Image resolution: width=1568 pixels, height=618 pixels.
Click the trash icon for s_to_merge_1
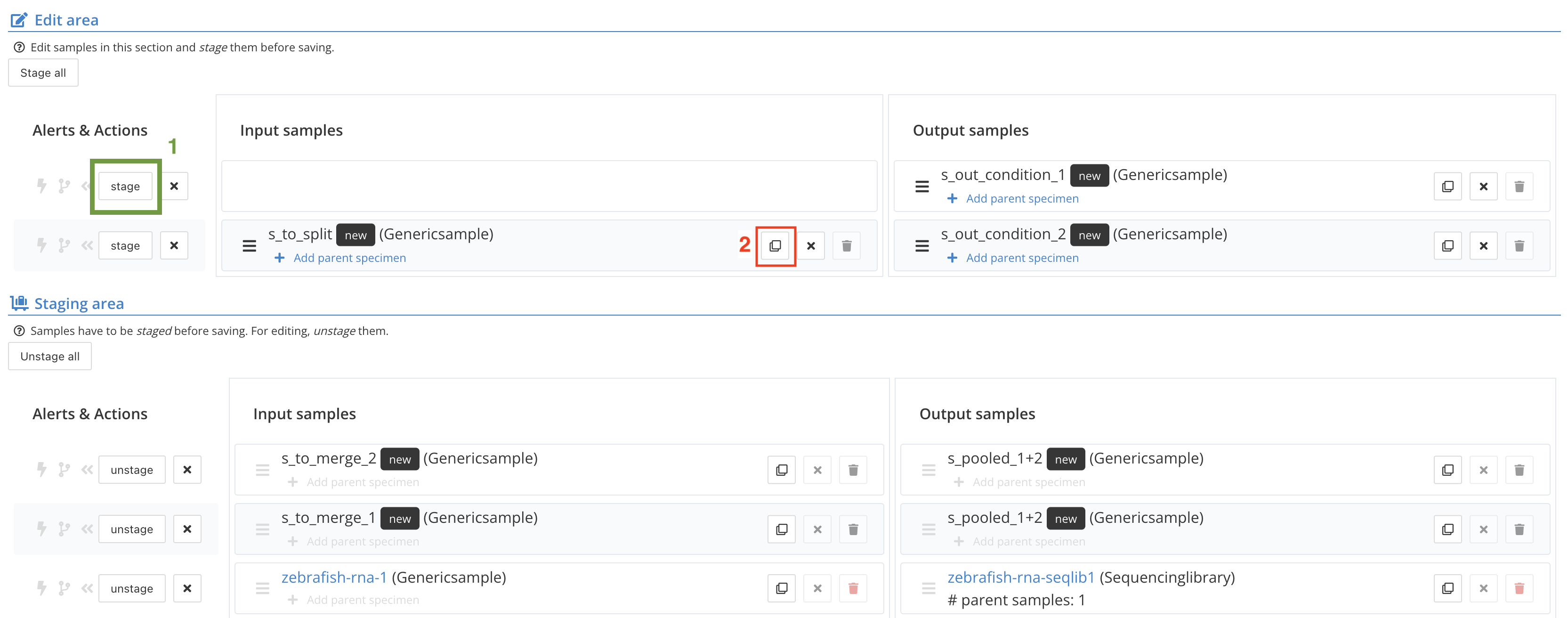tap(853, 530)
